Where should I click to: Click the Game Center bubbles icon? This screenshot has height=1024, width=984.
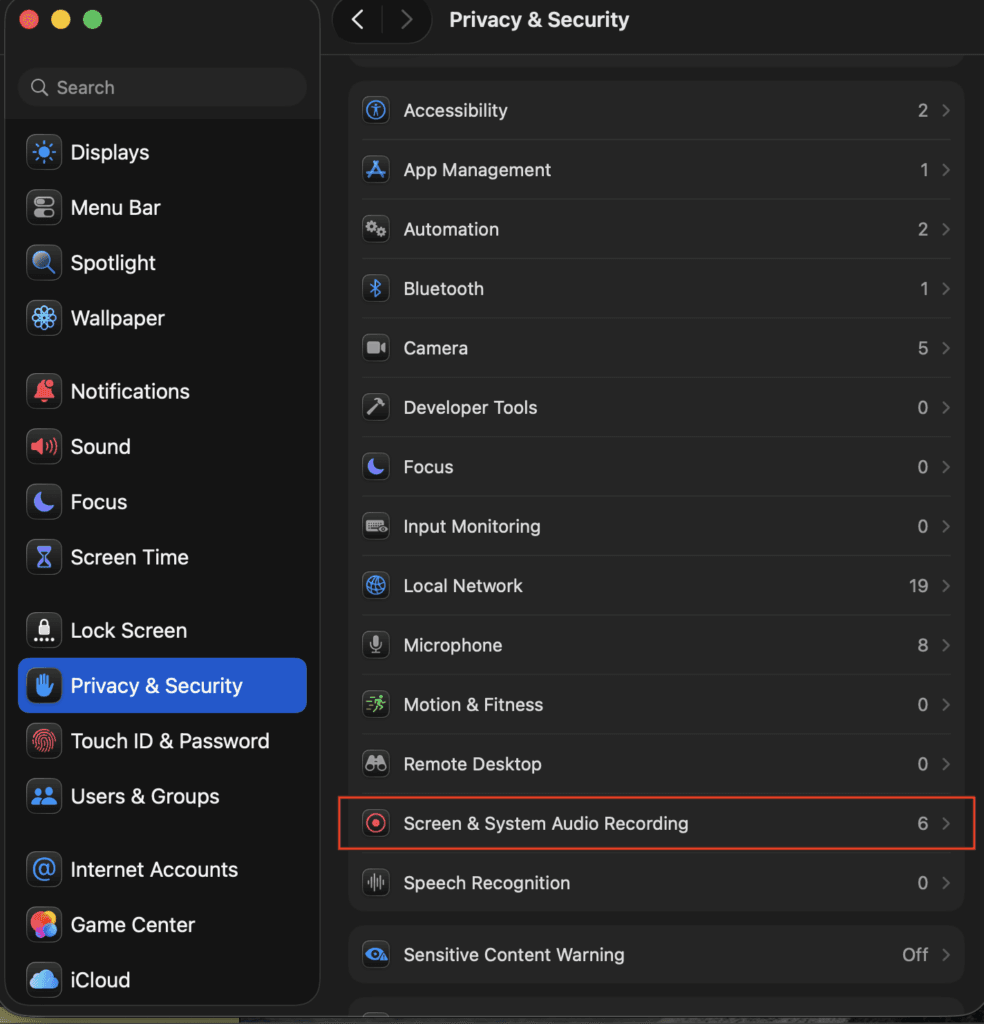tap(44, 925)
